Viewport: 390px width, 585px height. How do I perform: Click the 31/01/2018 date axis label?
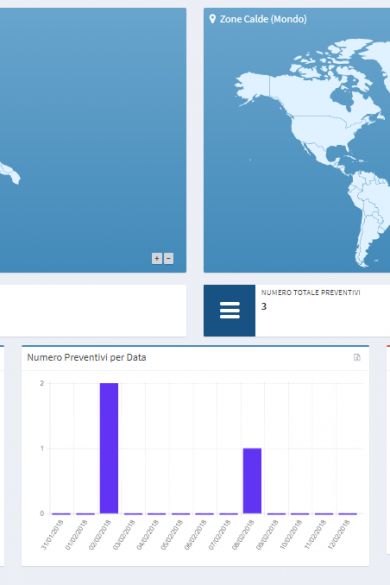53,535
